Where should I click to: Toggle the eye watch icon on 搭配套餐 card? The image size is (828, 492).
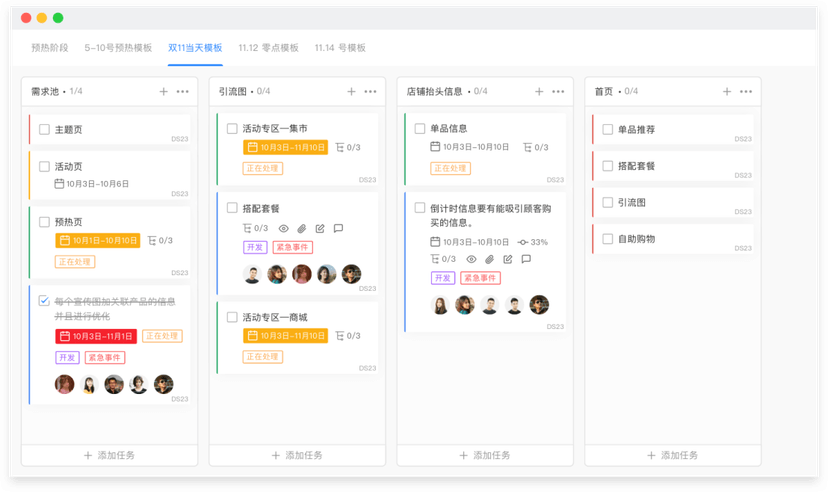[284, 229]
